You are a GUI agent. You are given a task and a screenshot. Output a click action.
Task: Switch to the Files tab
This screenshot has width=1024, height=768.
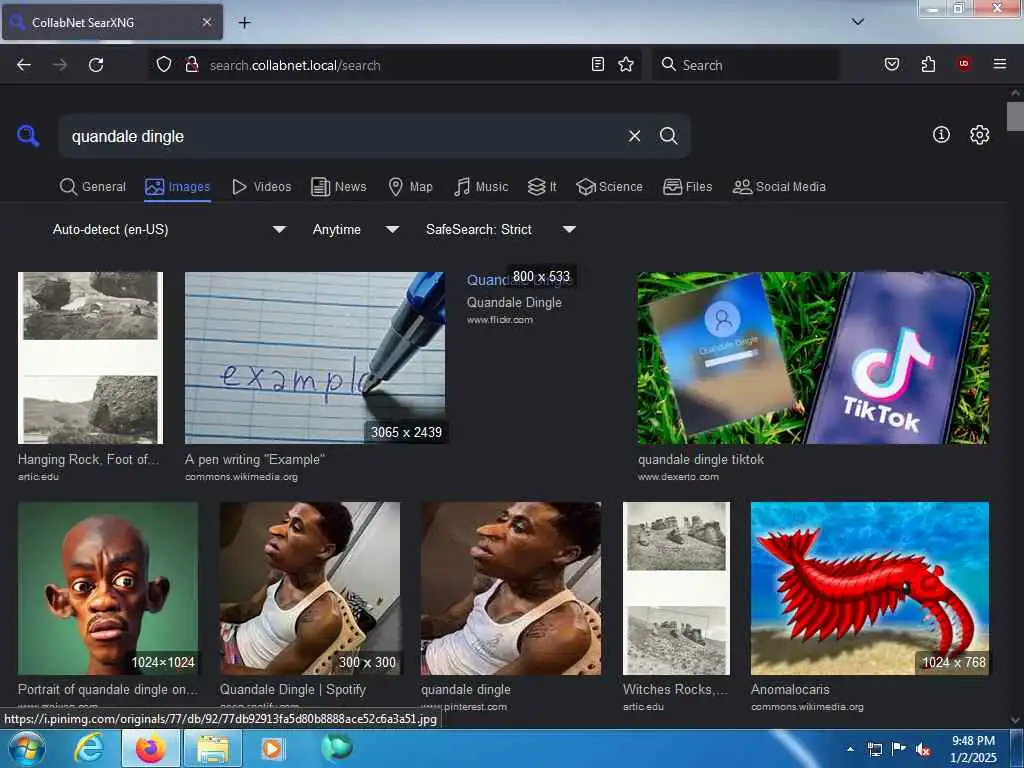[688, 187]
